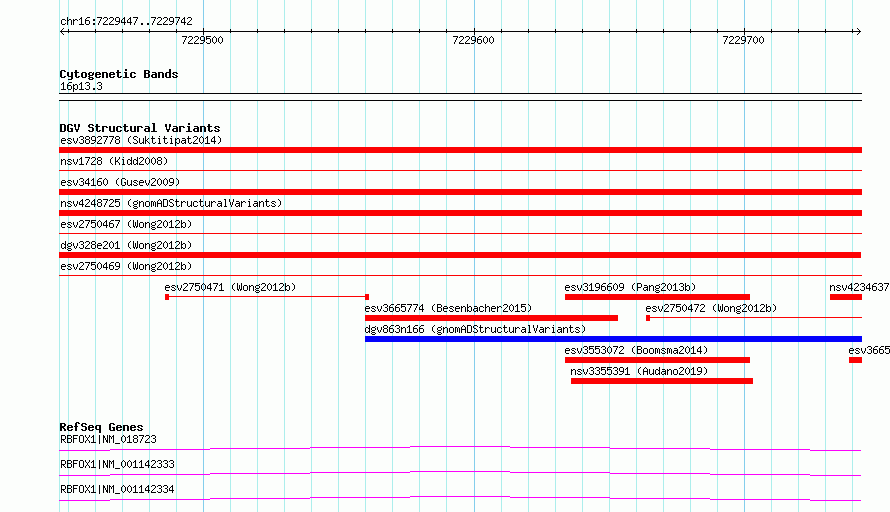
Task: Click esv3892778 (Suktitipat2014) label
Action: tap(141, 140)
